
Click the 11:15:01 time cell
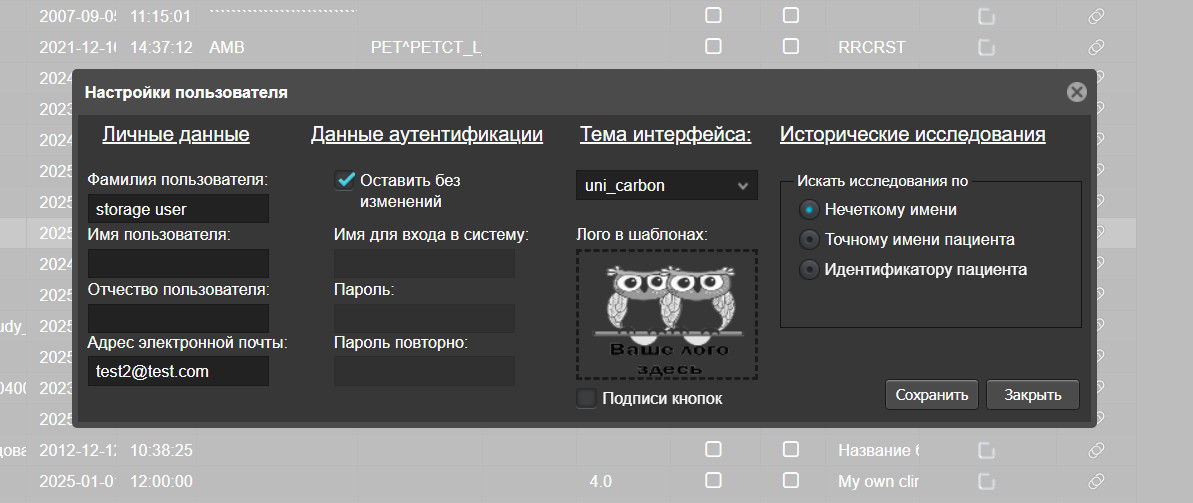pos(161,16)
